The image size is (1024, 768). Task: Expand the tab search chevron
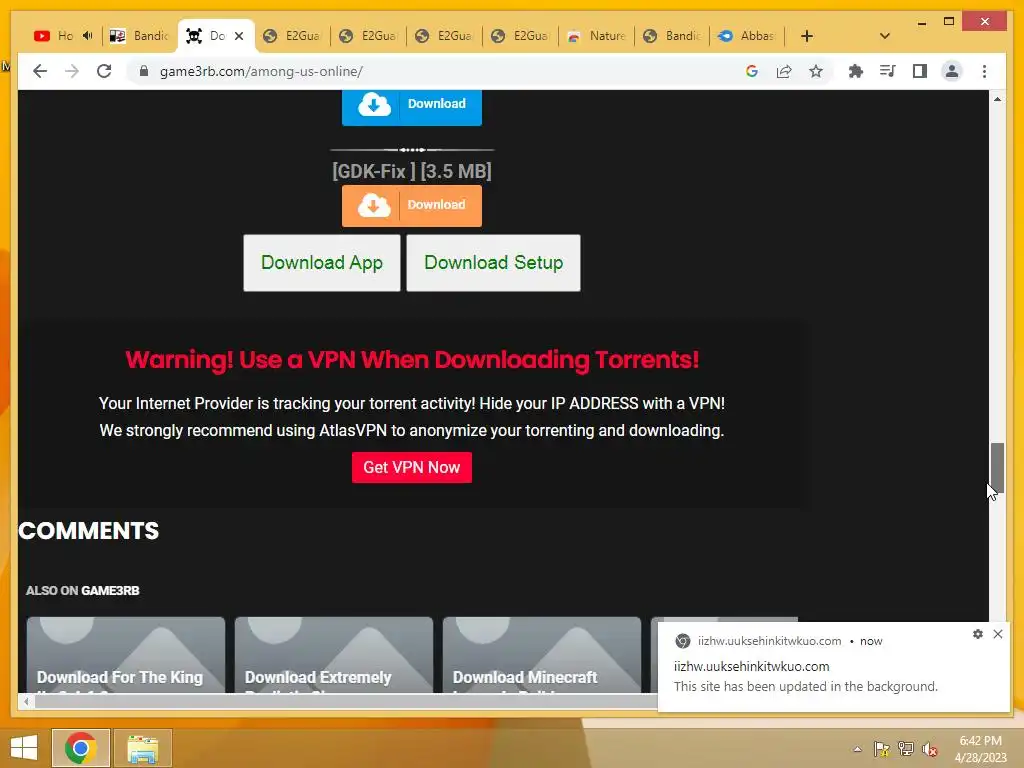pyautogui.click(x=885, y=36)
